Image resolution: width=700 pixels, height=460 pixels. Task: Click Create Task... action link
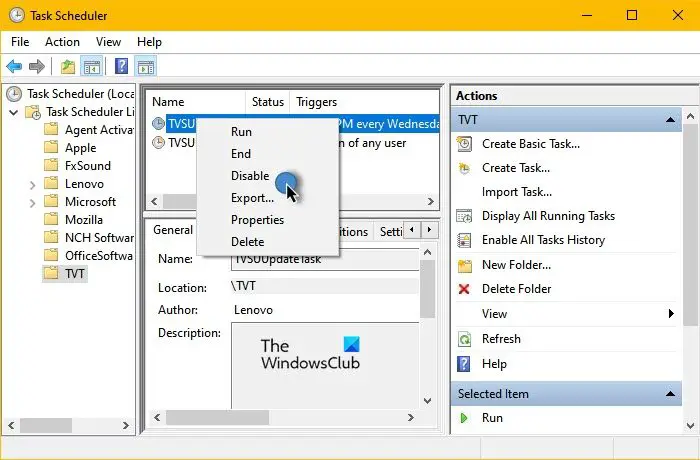click(516, 168)
